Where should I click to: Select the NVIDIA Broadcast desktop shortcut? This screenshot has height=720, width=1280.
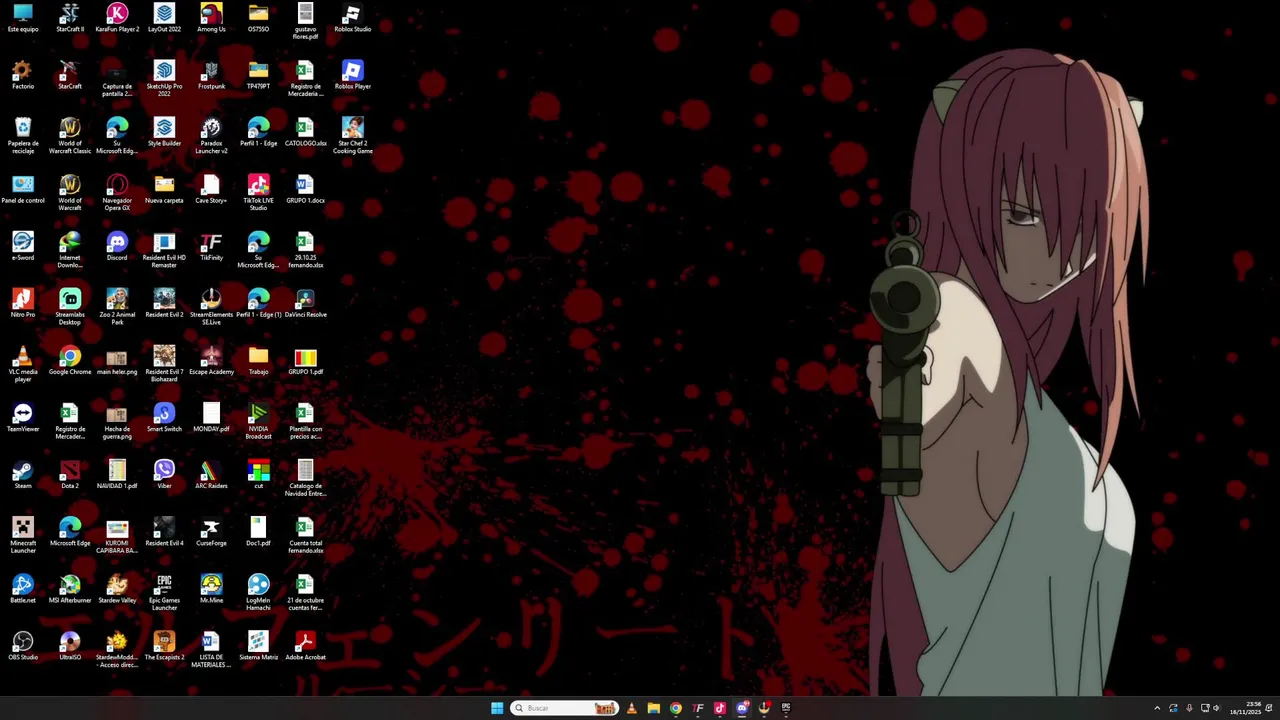pyautogui.click(x=258, y=420)
